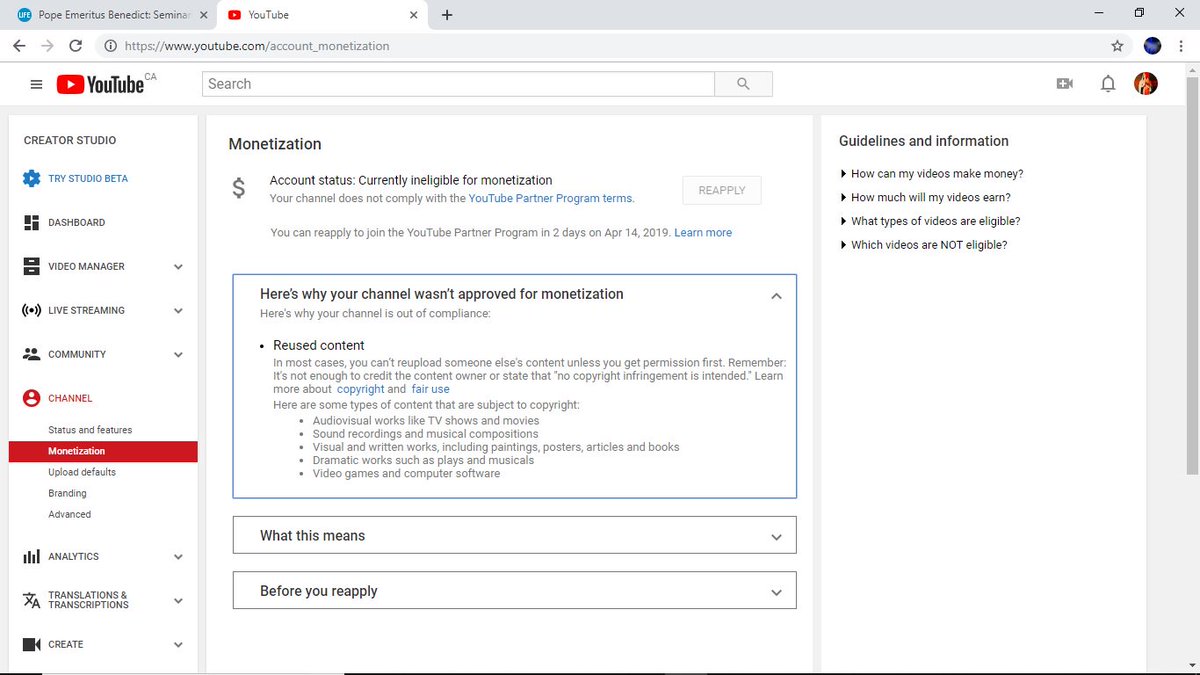Expand Translations & Transcriptions section
Viewport: 1200px width, 675px height.
178,601
